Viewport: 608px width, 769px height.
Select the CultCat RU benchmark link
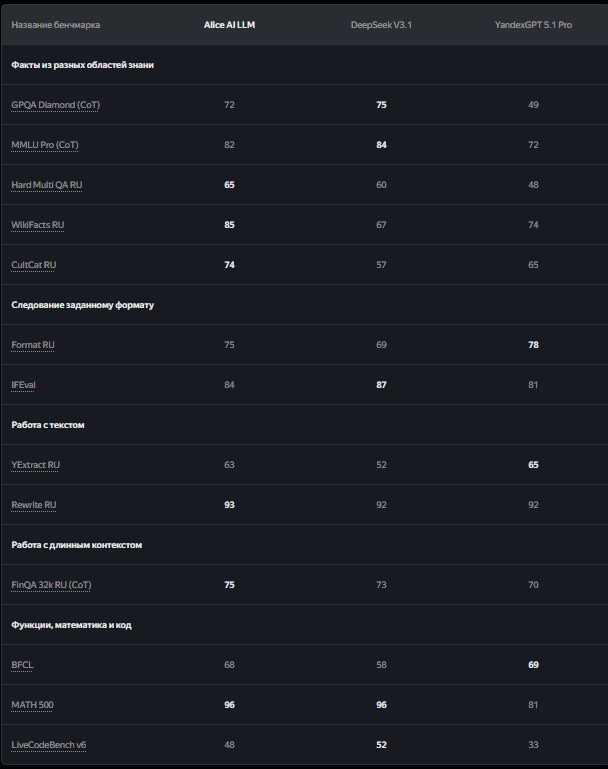pos(33,265)
